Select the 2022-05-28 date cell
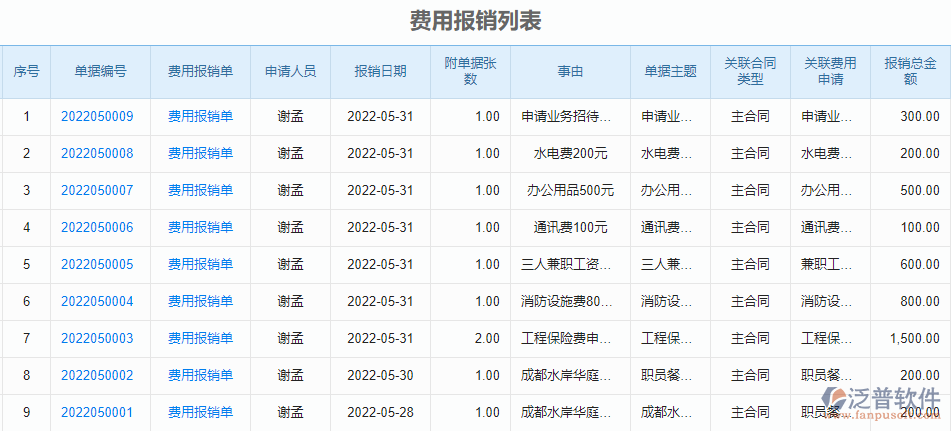 (380, 412)
